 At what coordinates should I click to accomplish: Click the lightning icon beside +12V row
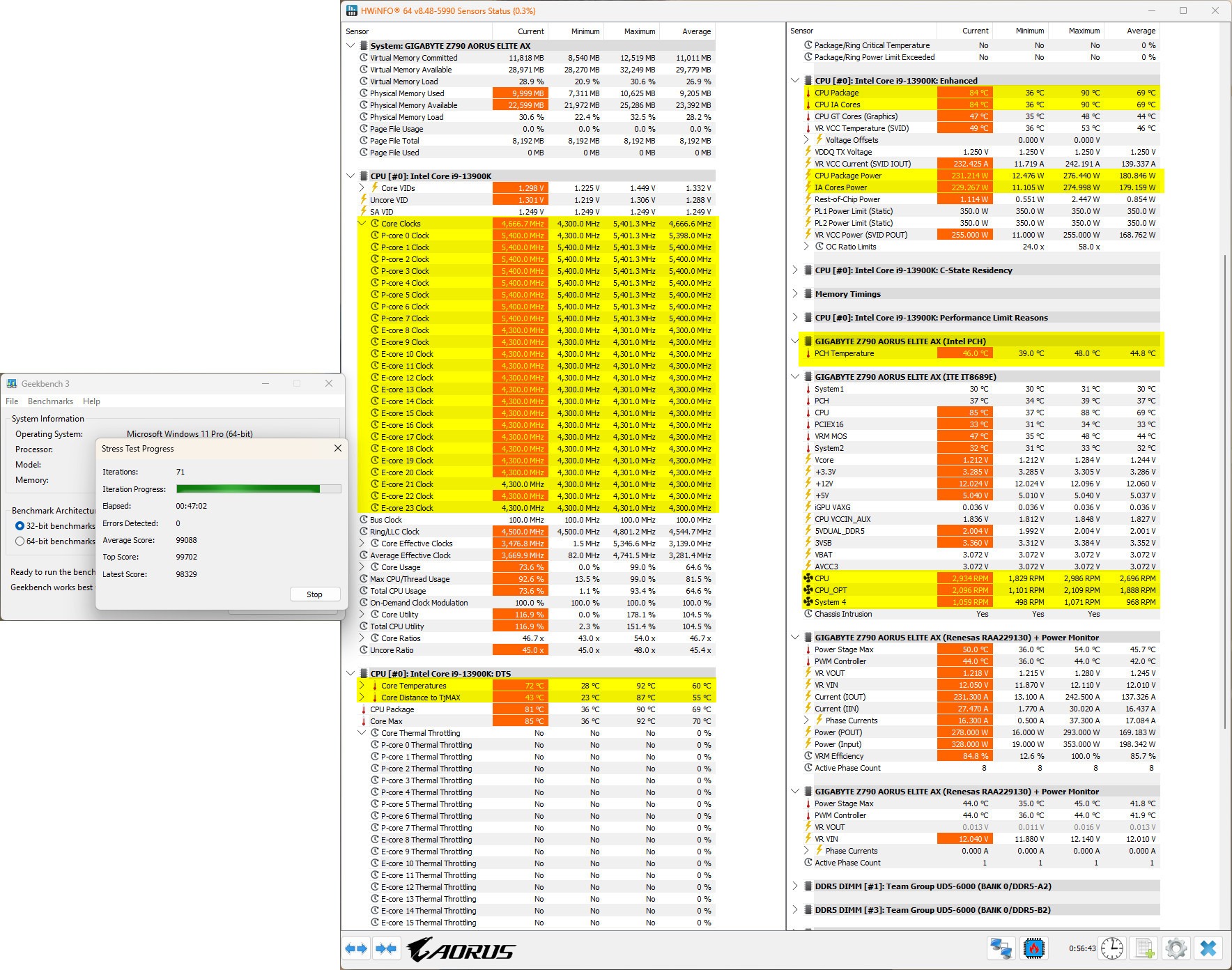pyautogui.click(x=808, y=484)
